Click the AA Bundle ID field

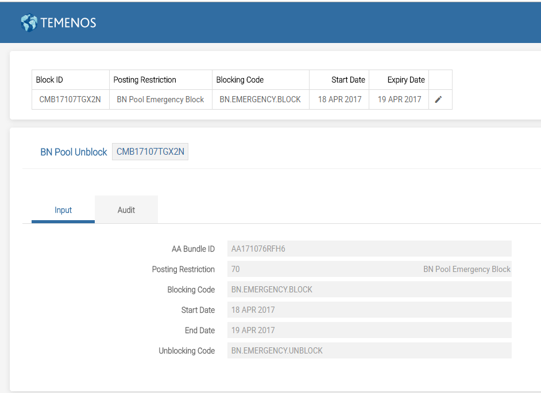(x=369, y=249)
